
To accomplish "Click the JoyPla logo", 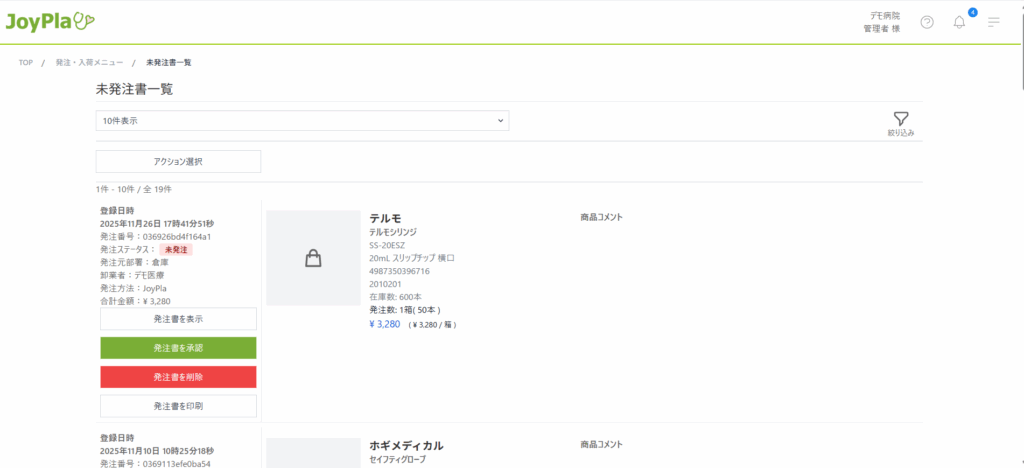I will pyautogui.click(x=50, y=21).
